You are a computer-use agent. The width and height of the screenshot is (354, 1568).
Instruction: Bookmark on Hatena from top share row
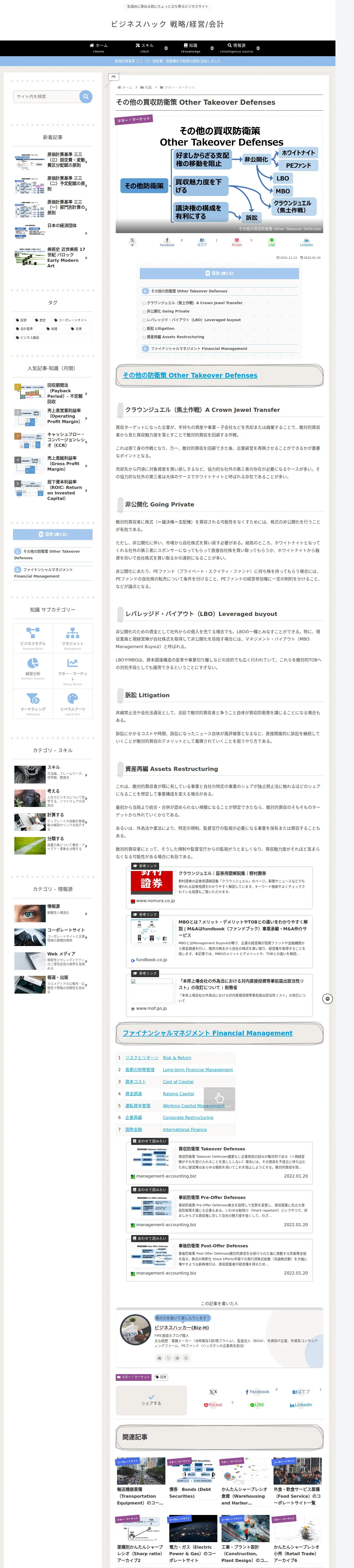(x=202, y=242)
